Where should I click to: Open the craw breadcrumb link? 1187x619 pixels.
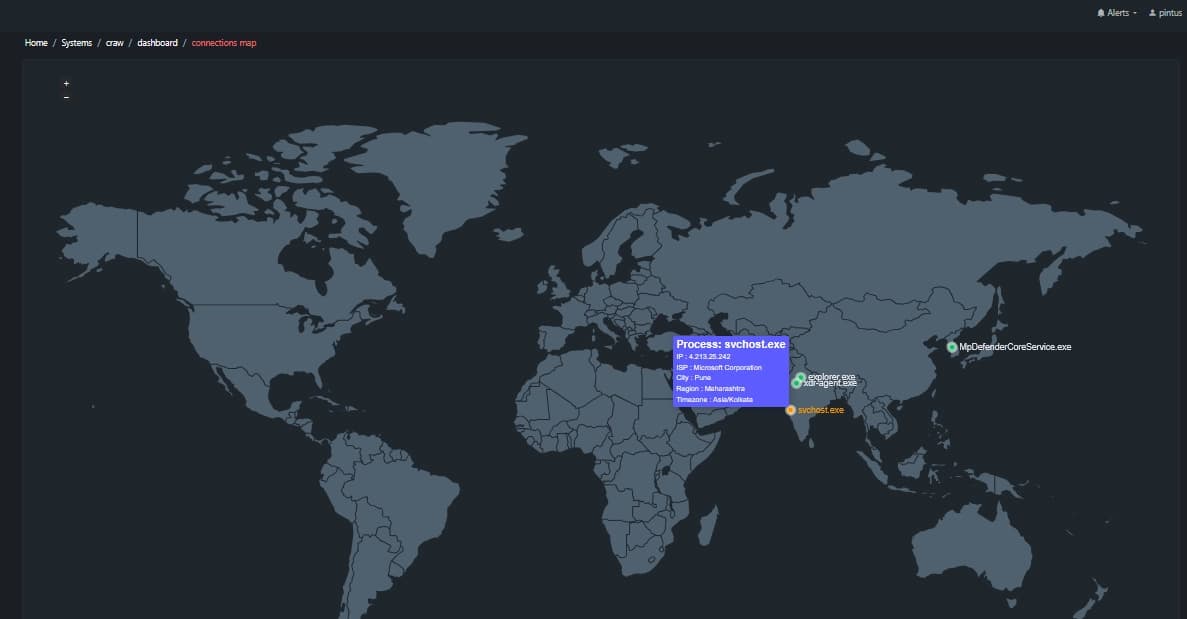pyautogui.click(x=114, y=43)
